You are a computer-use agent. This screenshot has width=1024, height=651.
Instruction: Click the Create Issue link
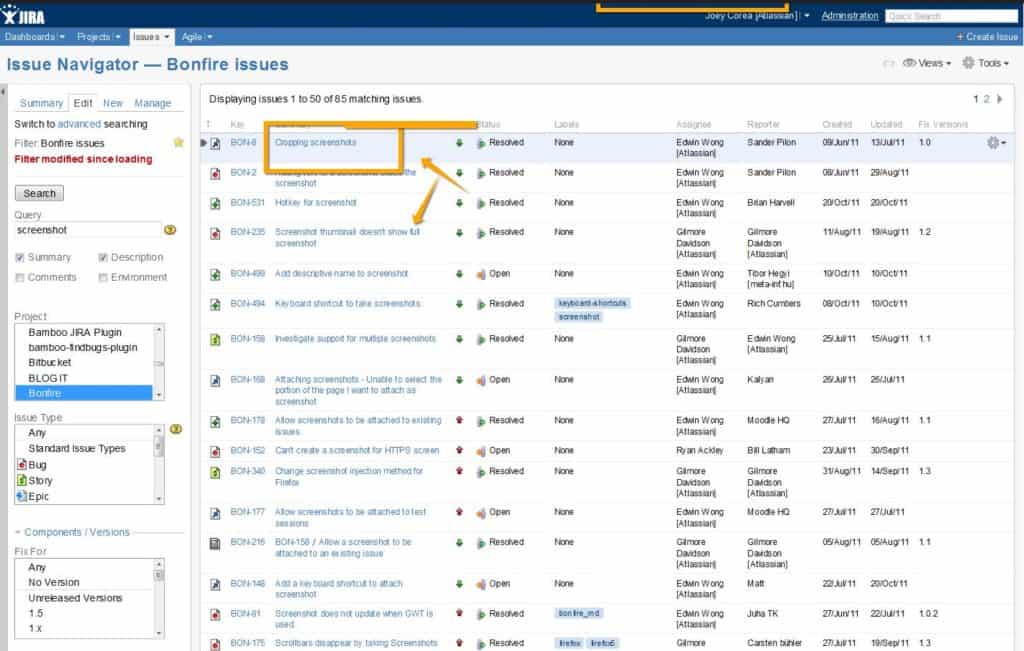pos(987,37)
